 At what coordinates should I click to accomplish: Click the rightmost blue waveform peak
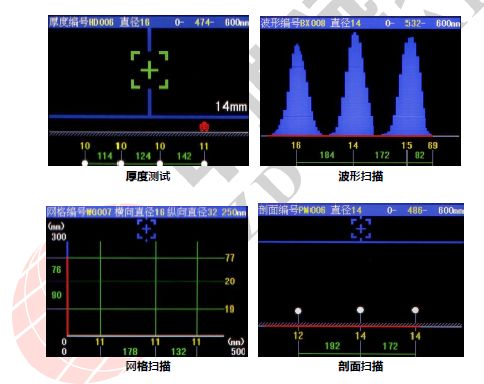click(411, 86)
